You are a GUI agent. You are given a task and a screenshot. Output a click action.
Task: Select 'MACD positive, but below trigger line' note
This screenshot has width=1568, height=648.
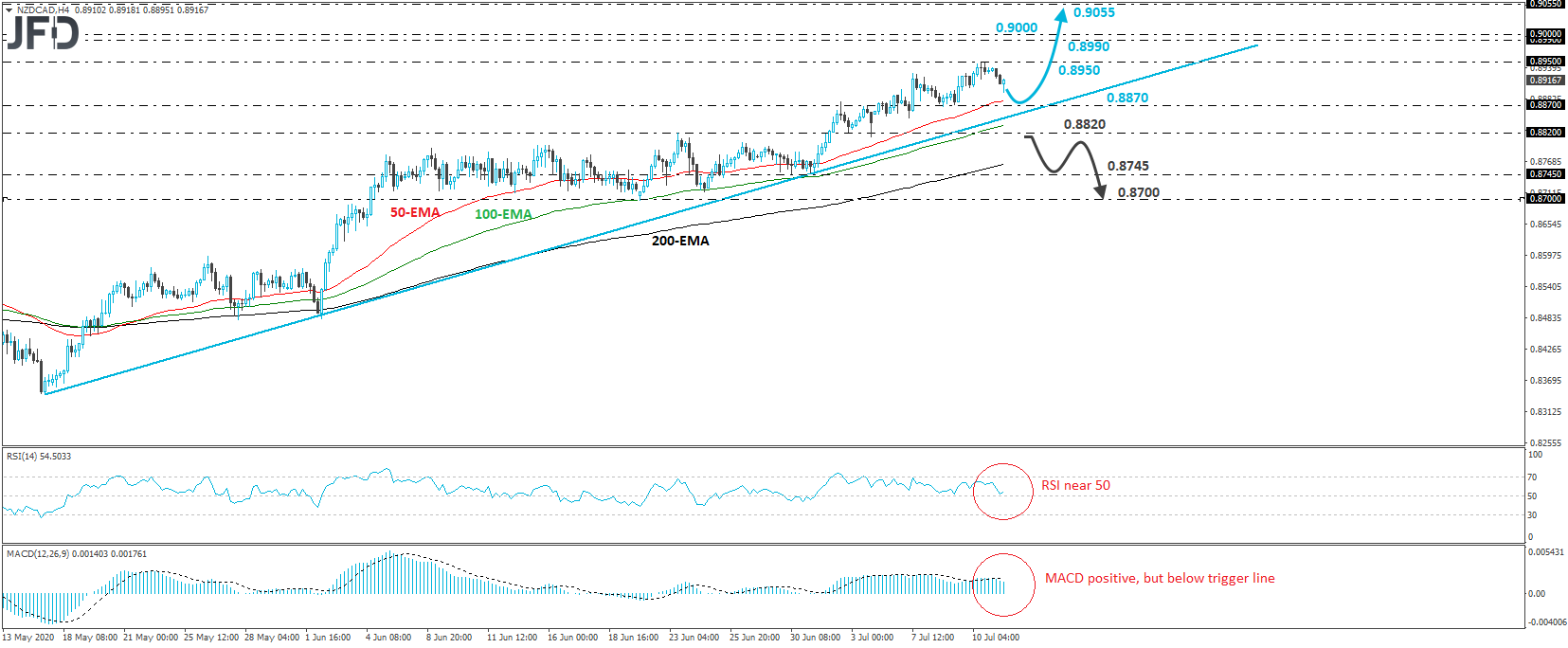[x=1160, y=578]
